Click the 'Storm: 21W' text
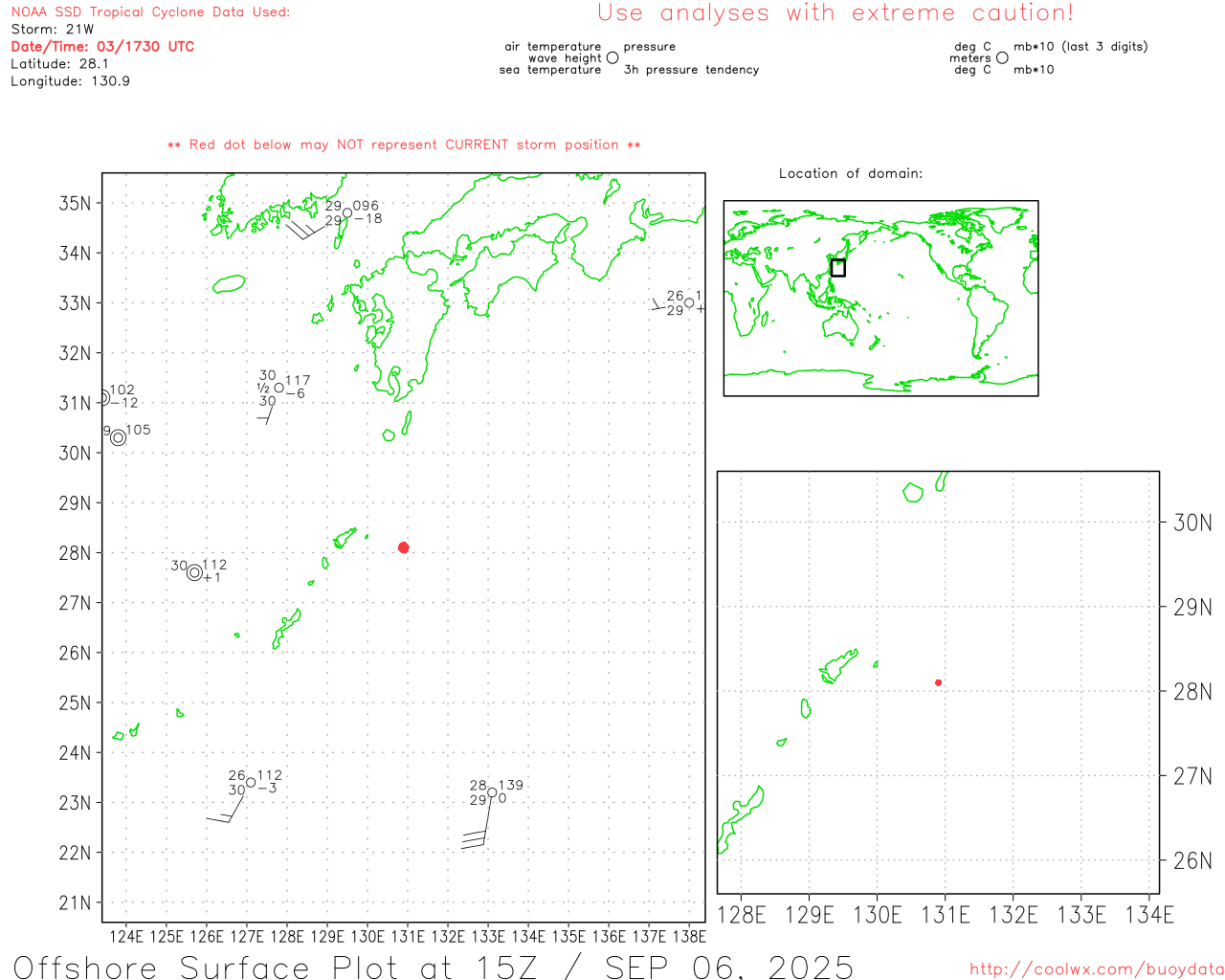 53,30
